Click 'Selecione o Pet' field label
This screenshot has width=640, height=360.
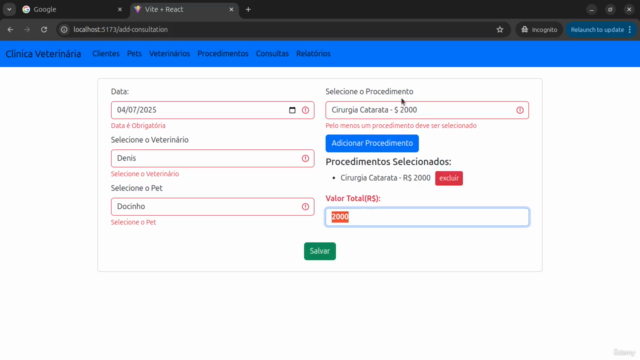136,188
